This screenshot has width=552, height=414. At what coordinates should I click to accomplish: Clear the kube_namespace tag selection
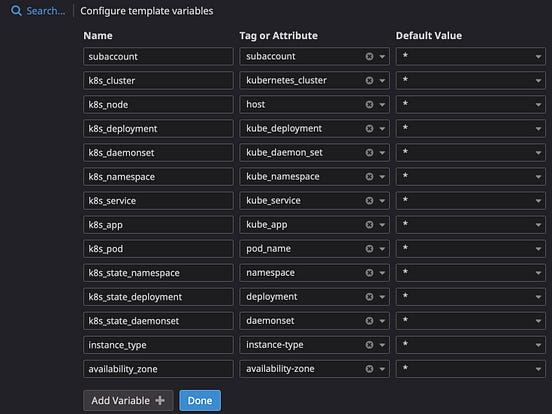coord(369,176)
